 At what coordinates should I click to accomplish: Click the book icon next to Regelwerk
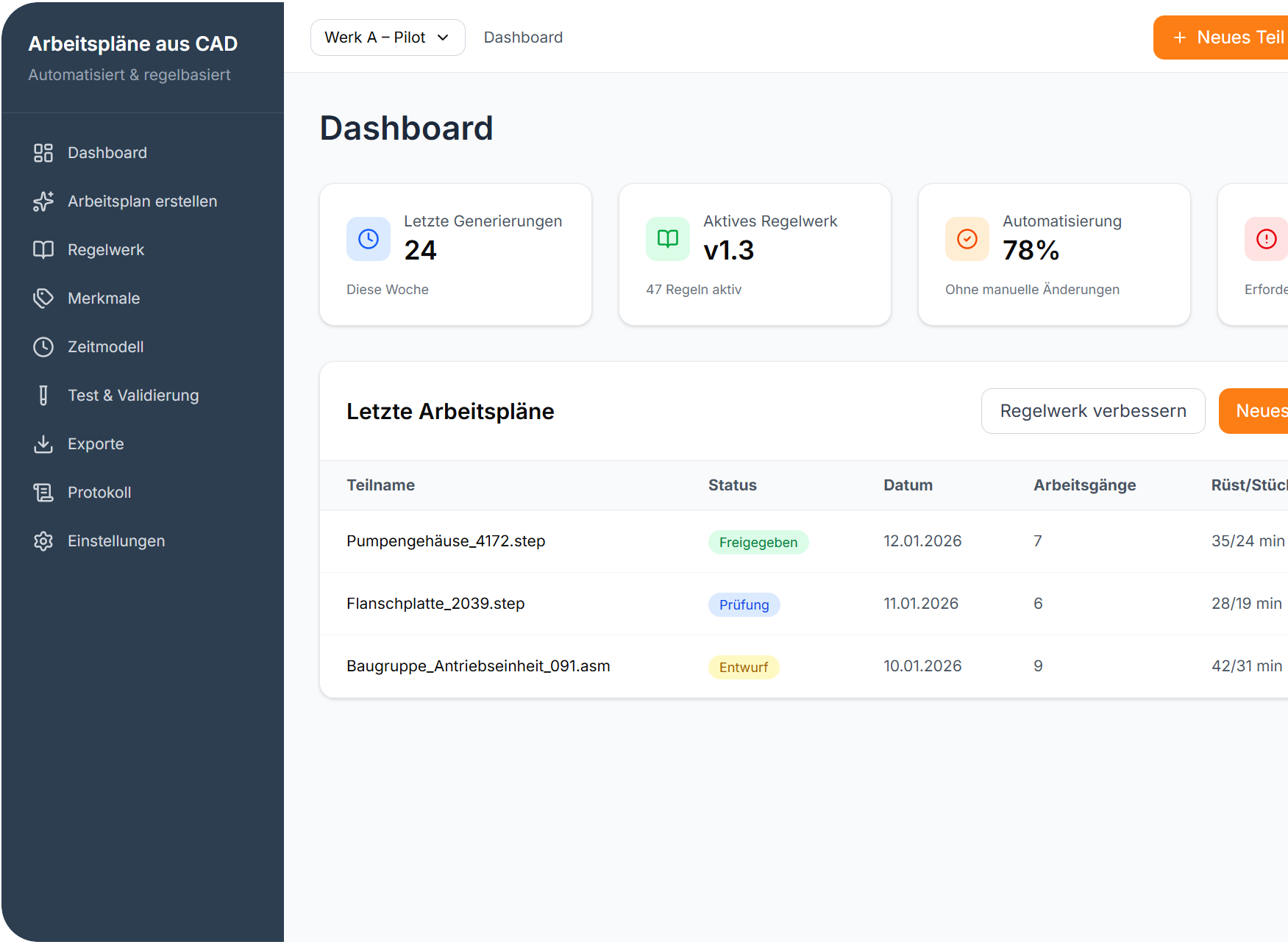click(x=43, y=250)
